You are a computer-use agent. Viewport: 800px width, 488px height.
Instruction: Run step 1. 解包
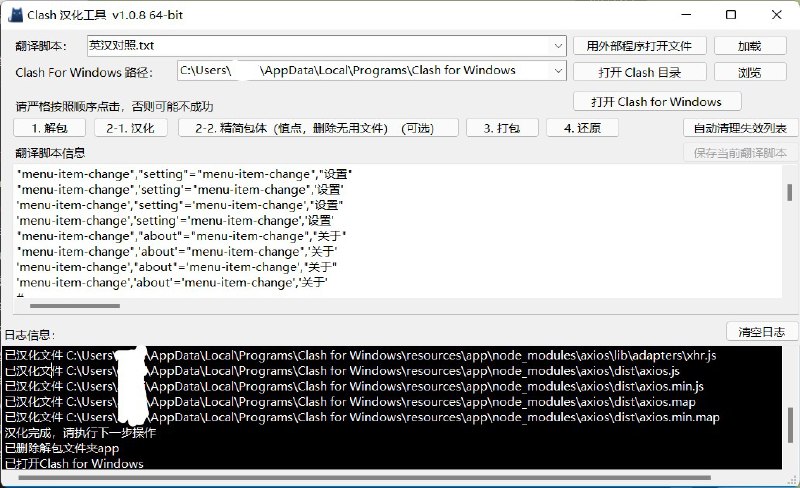click(x=50, y=128)
